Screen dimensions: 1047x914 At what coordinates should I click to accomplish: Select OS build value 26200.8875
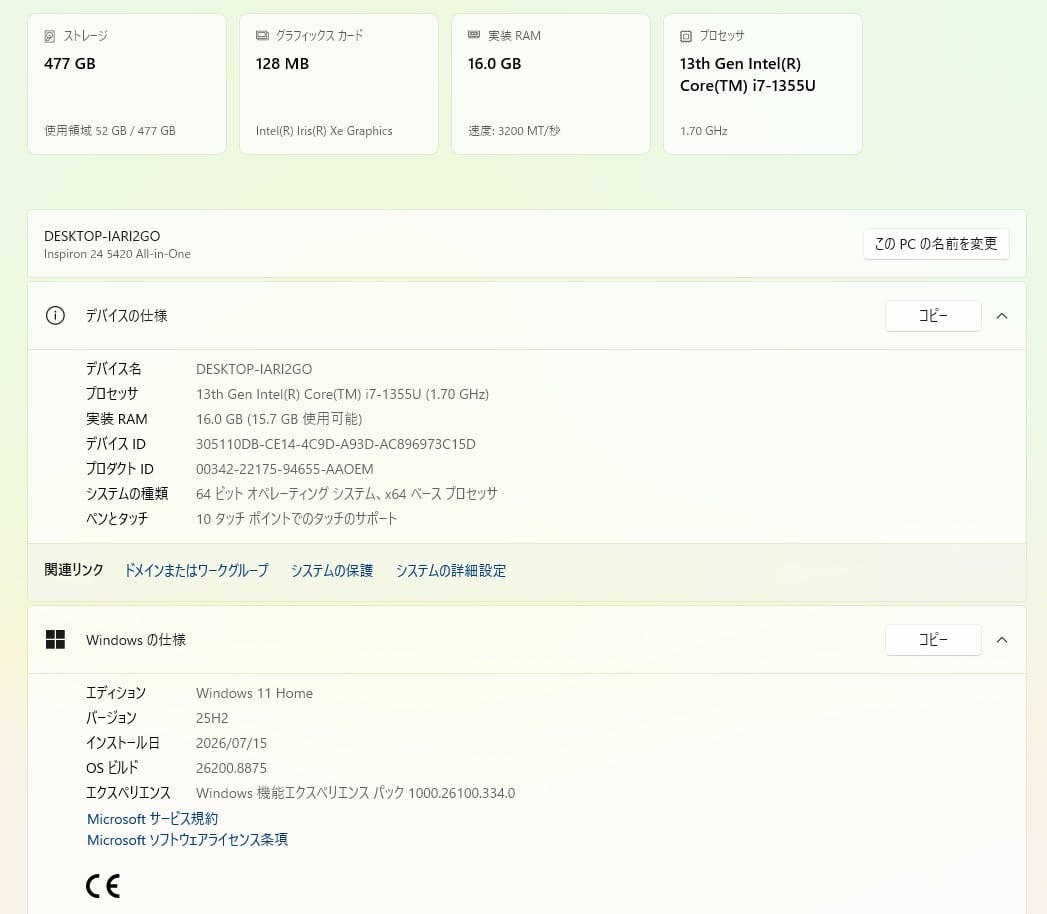point(231,768)
